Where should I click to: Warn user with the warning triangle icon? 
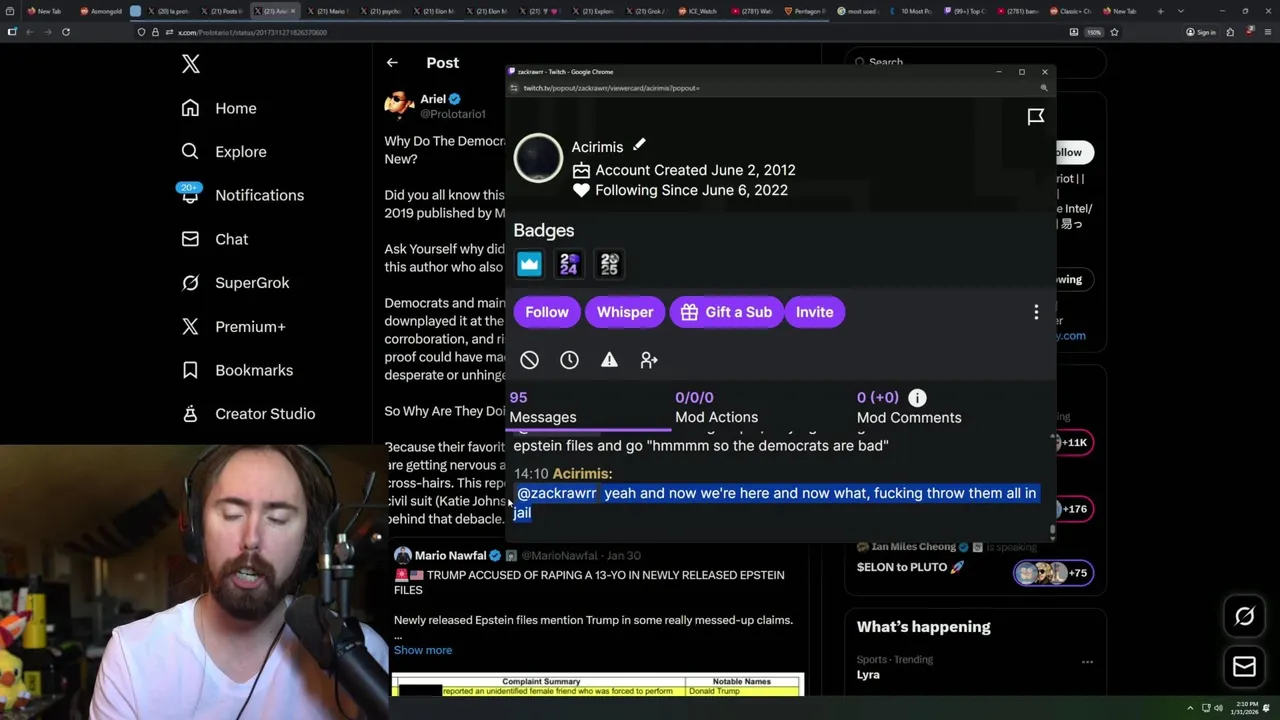coord(609,360)
